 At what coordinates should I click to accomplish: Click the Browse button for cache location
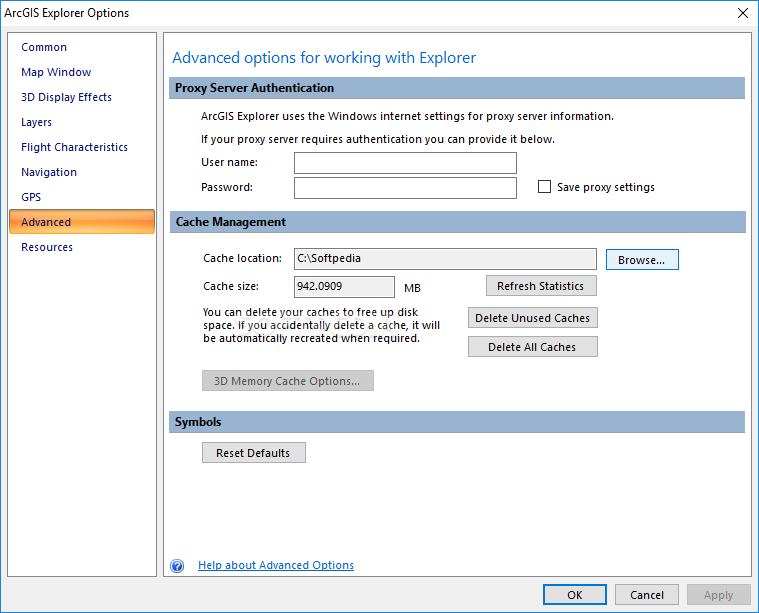[642, 260]
